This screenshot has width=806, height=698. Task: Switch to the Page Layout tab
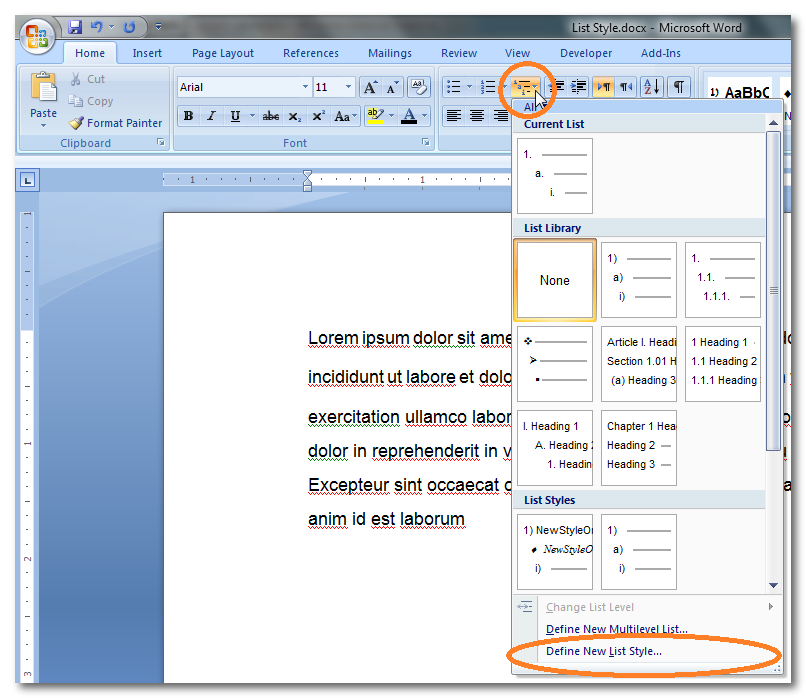pyautogui.click(x=223, y=53)
